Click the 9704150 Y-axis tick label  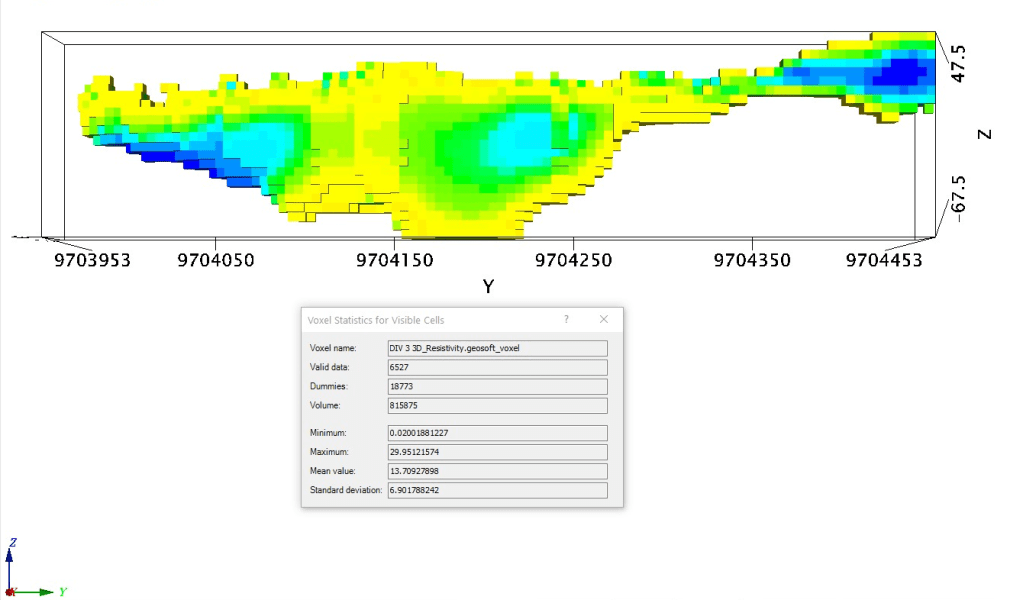tap(395, 261)
